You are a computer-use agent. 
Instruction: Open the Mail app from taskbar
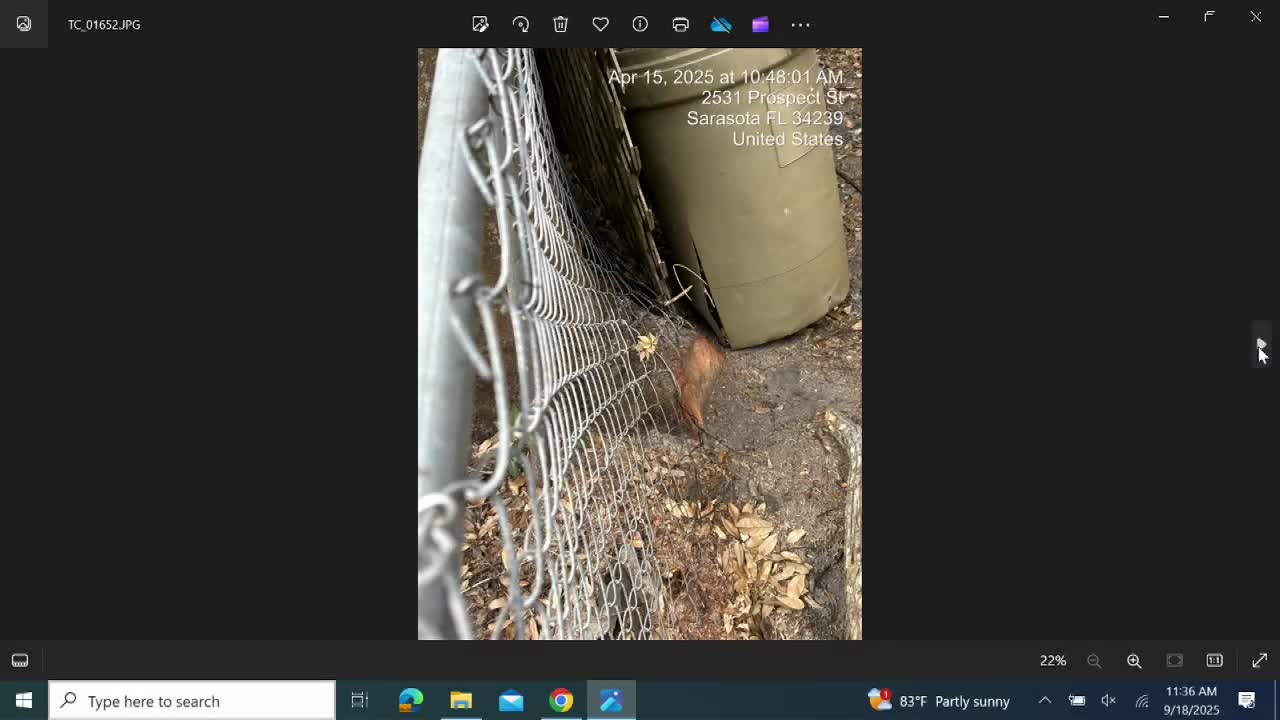pos(511,700)
